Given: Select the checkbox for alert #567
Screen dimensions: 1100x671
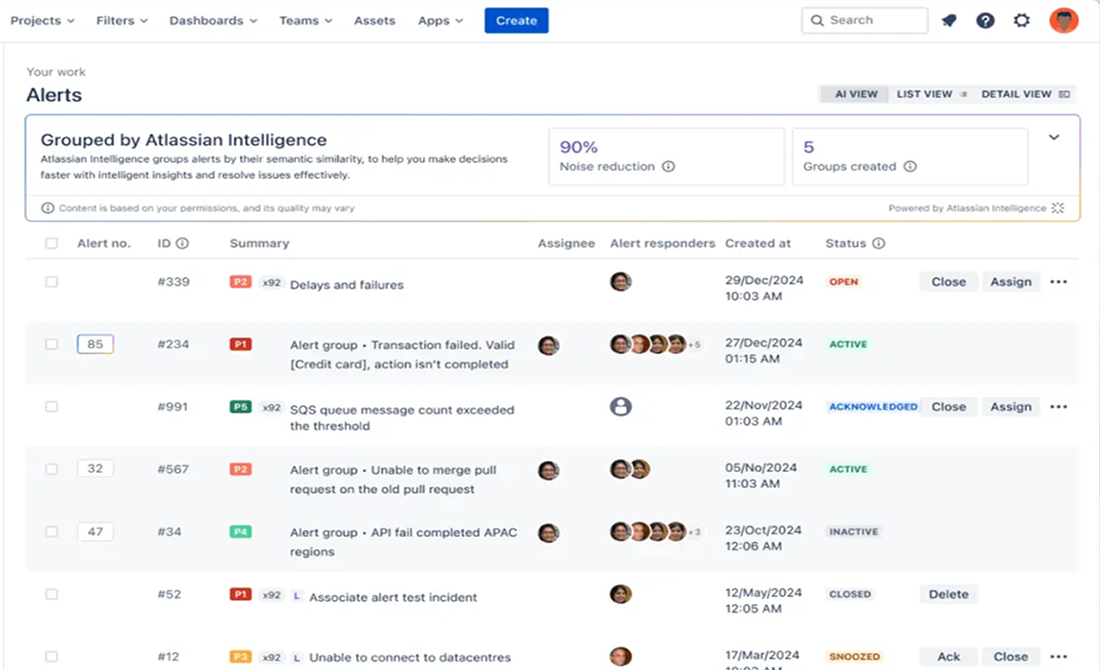Looking at the screenshot, I should [51, 470].
